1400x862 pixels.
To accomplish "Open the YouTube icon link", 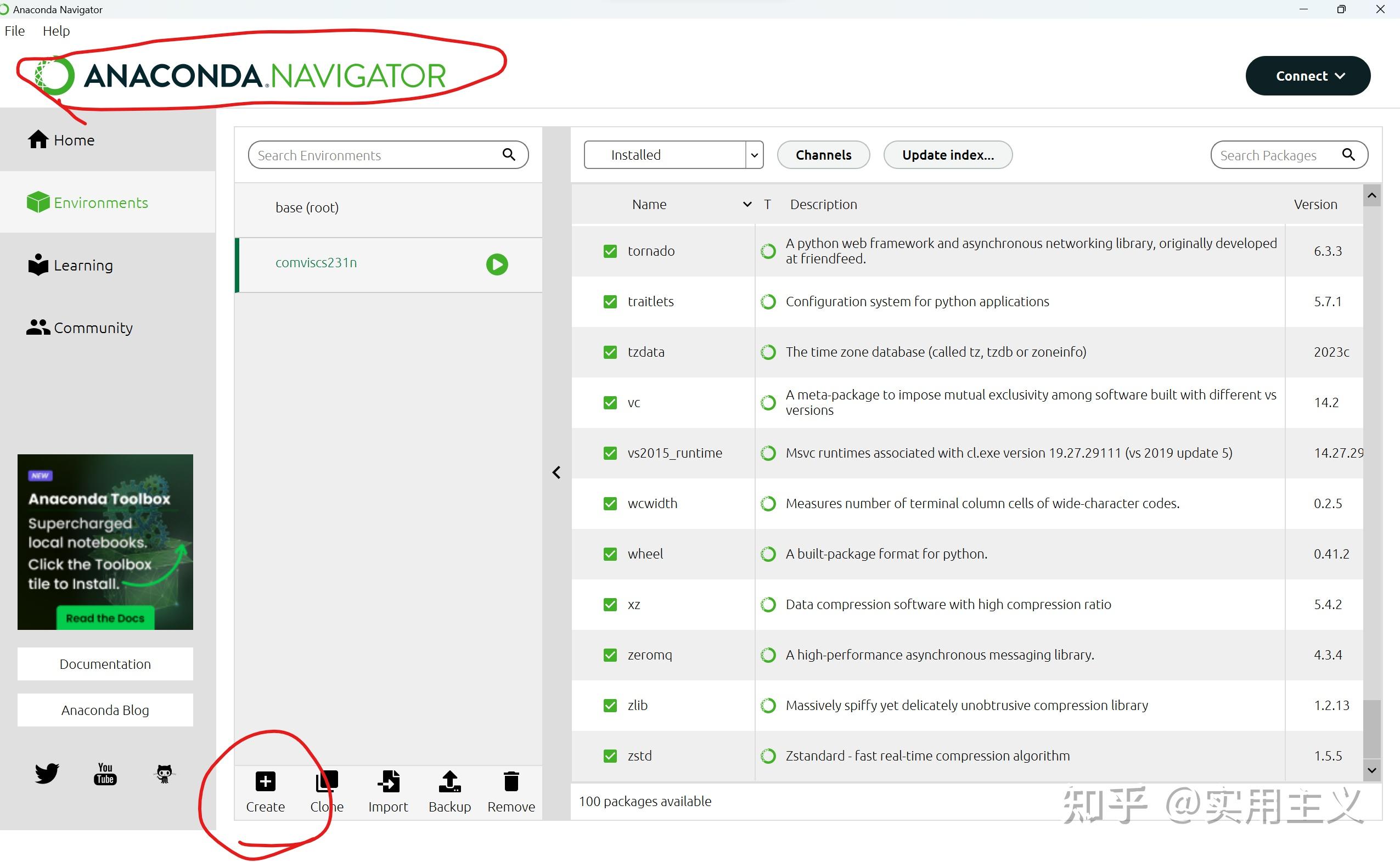I will pos(105,774).
